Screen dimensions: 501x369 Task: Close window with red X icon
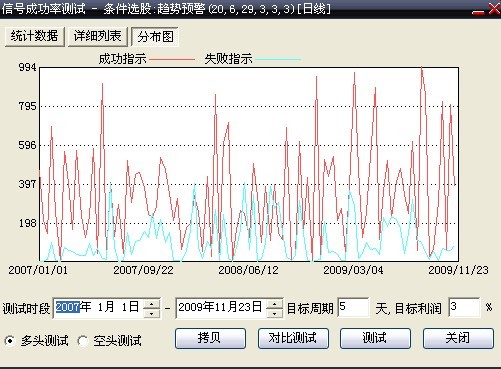[494, 9]
